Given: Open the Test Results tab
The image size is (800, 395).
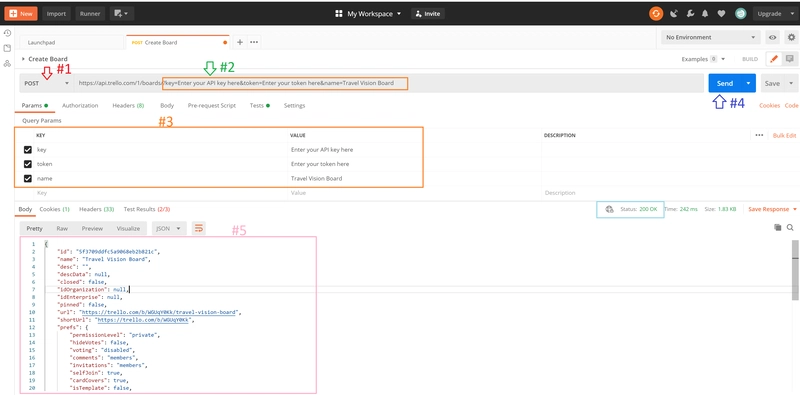Looking at the screenshot, I should pyautogui.click(x=147, y=209).
